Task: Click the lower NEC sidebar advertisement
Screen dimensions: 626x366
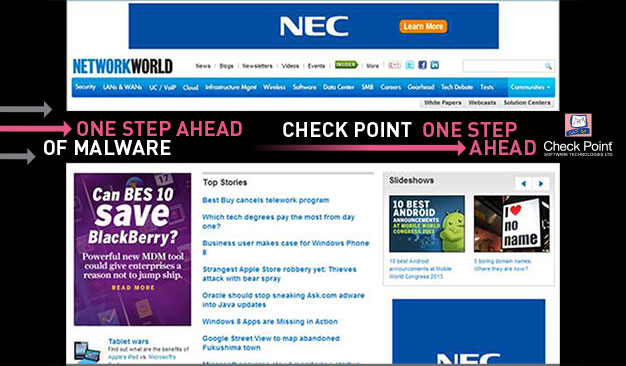Action: click(469, 331)
